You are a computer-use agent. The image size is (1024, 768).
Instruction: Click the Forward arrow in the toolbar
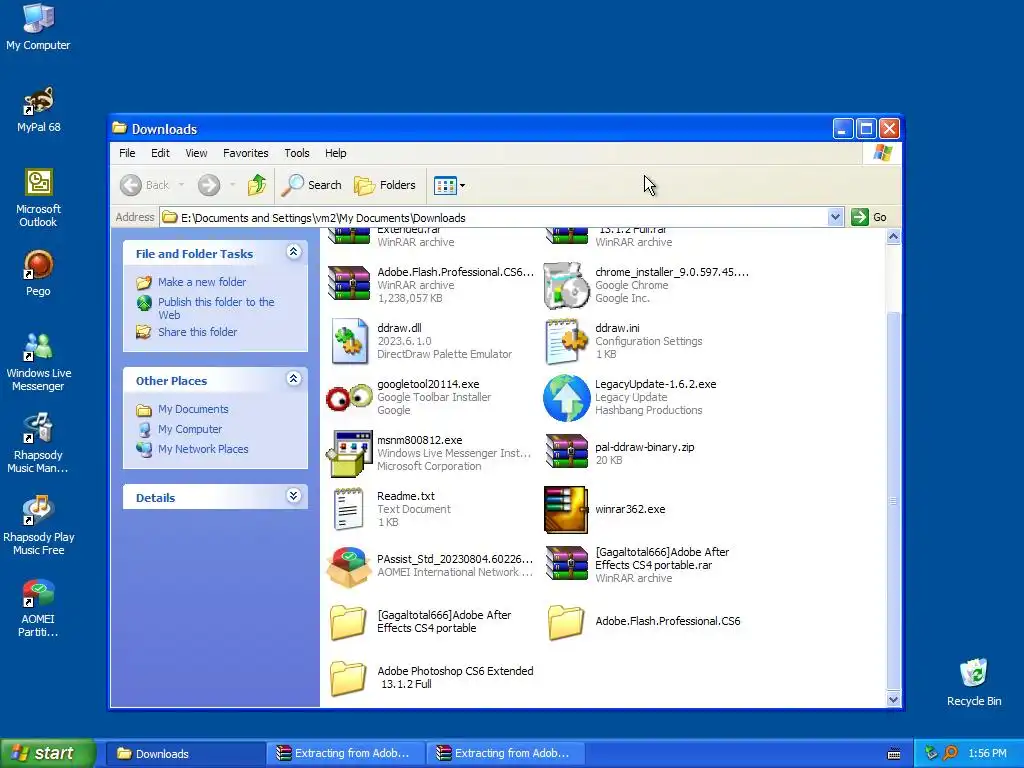[209, 185]
